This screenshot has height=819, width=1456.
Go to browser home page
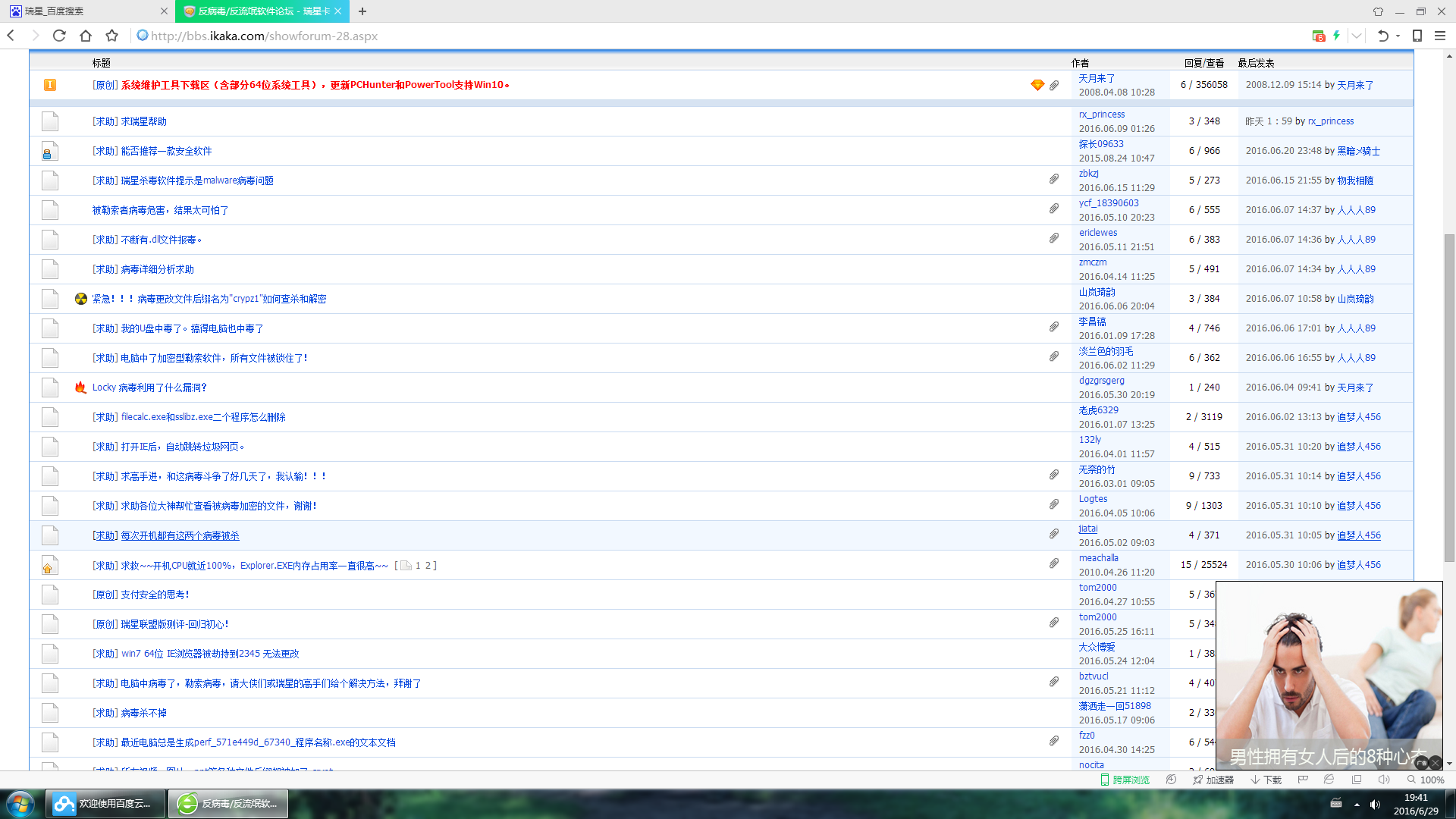(x=86, y=36)
